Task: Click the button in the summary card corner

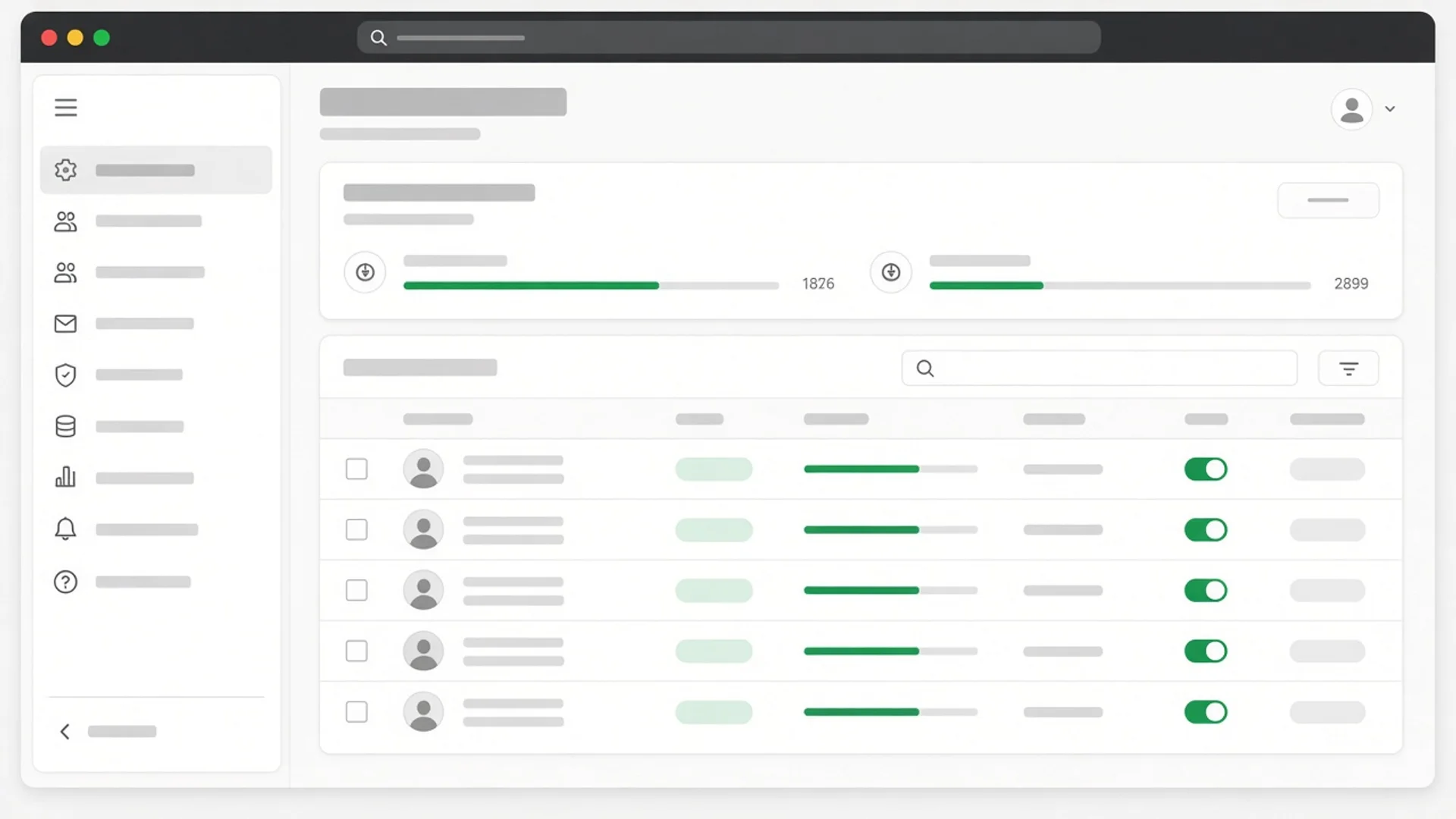Action: click(x=1328, y=200)
